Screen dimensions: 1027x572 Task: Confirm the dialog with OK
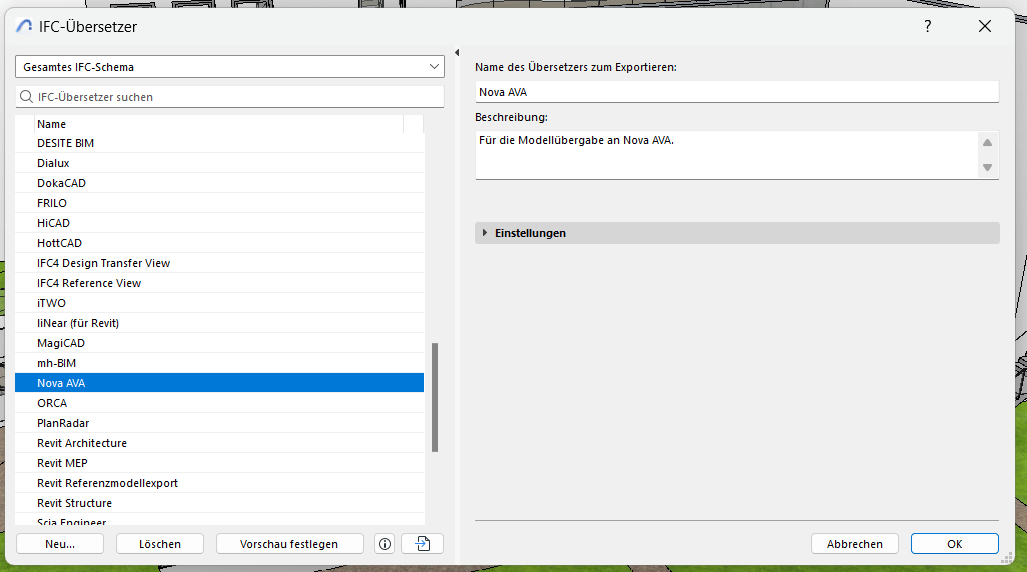(x=954, y=544)
